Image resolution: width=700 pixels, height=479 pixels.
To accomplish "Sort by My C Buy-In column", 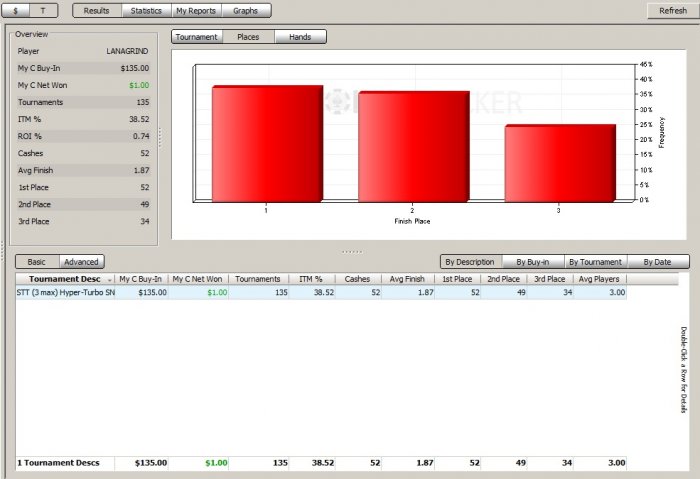I will [141, 279].
